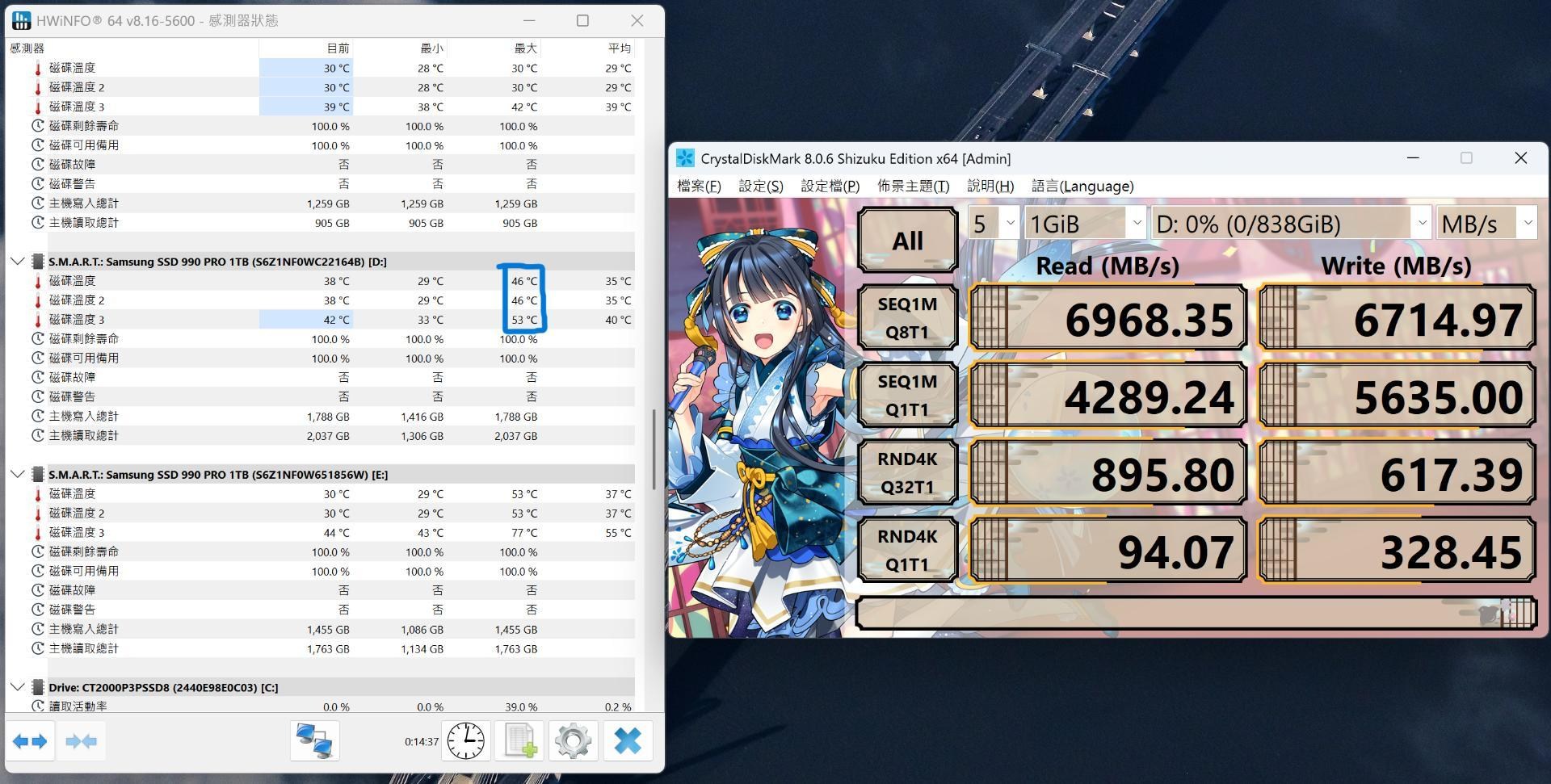Click the 0:14:37 elapsed time display
Screen dimensions: 1551x784
[422, 741]
